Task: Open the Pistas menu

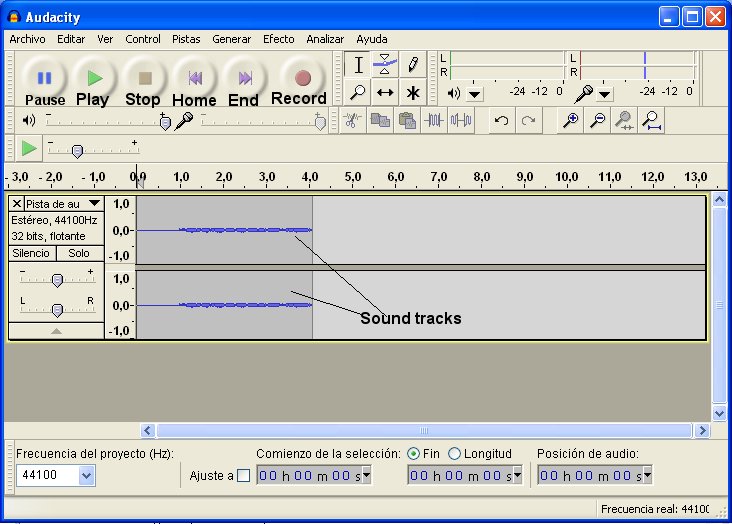Action: pos(186,39)
